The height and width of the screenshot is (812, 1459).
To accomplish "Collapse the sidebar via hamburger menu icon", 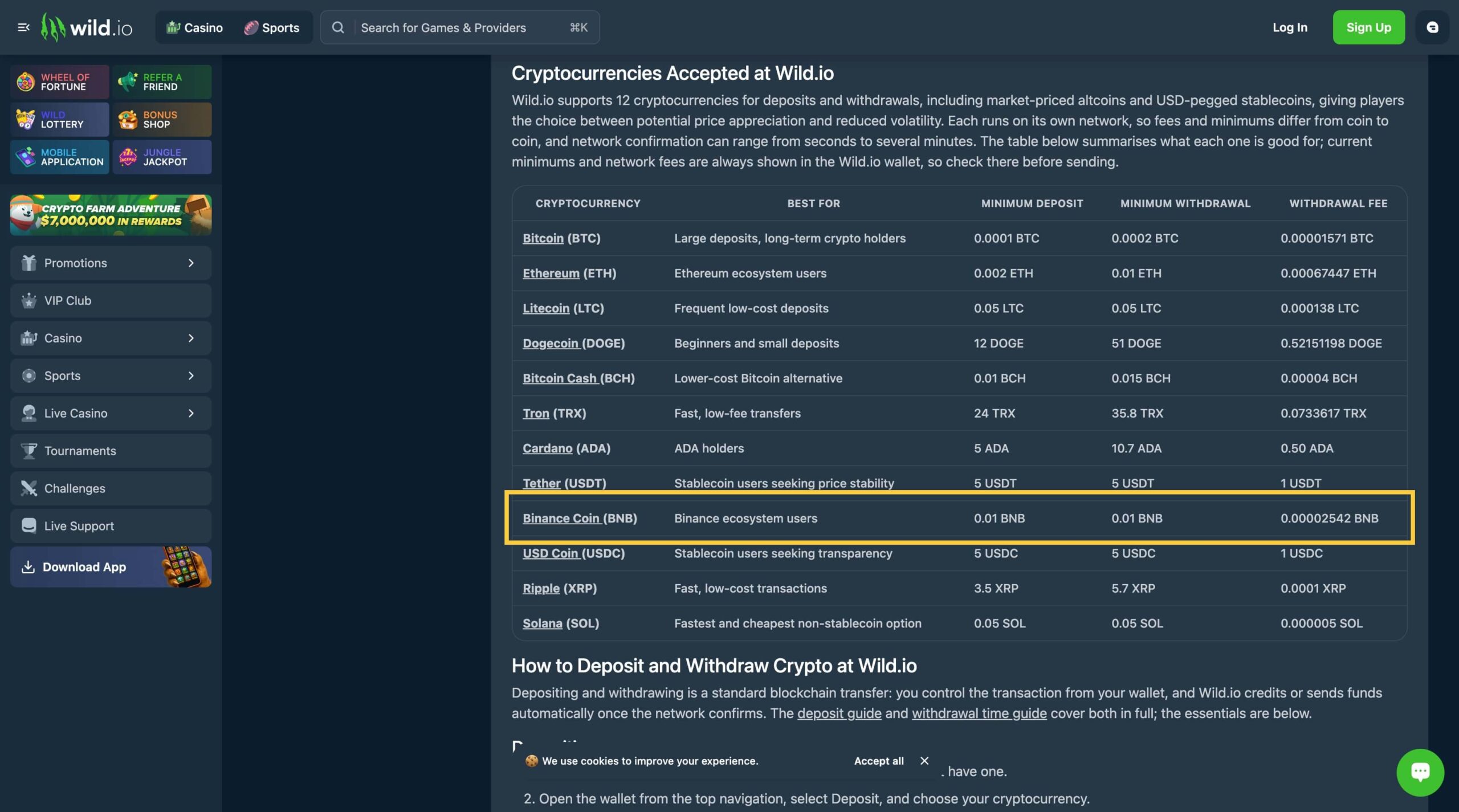I will click(23, 27).
